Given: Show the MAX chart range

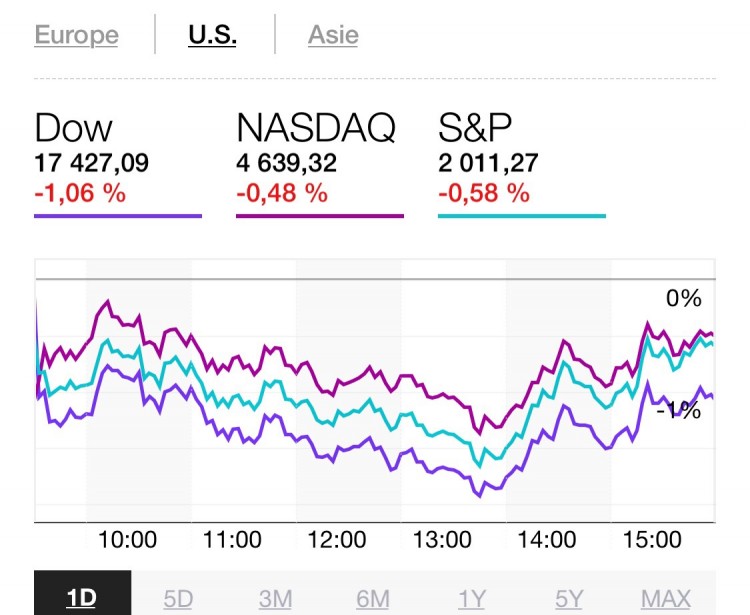Looking at the screenshot, I should point(666,598).
